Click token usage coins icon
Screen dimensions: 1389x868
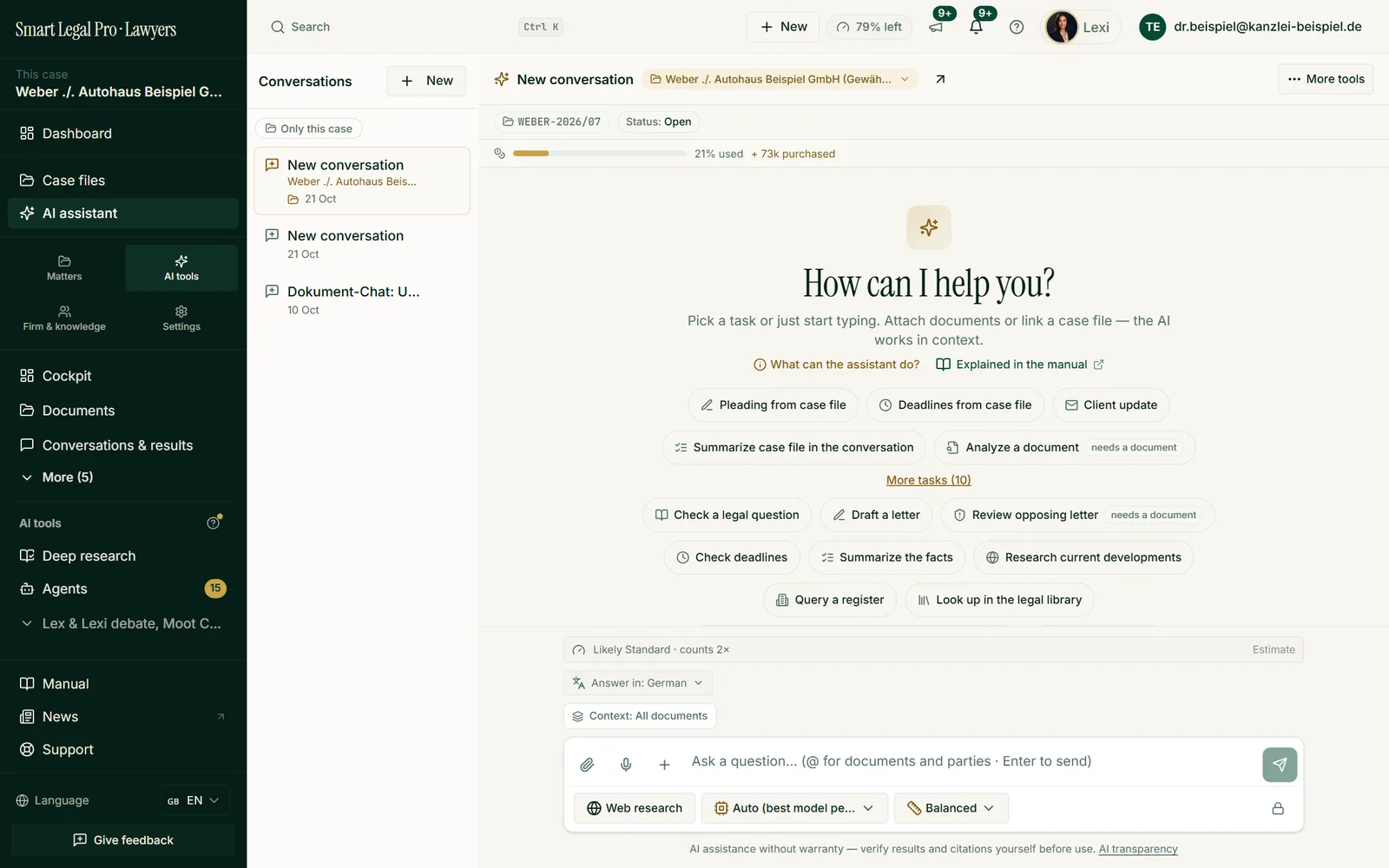[x=499, y=154]
